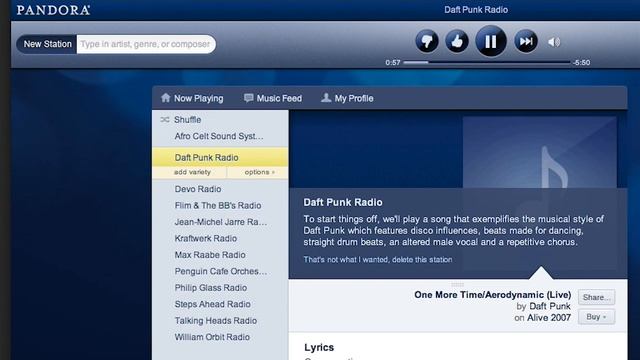This screenshot has width=640, height=360.
Task: Select the Afro Celt Sound System station
Action: (x=220, y=136)
